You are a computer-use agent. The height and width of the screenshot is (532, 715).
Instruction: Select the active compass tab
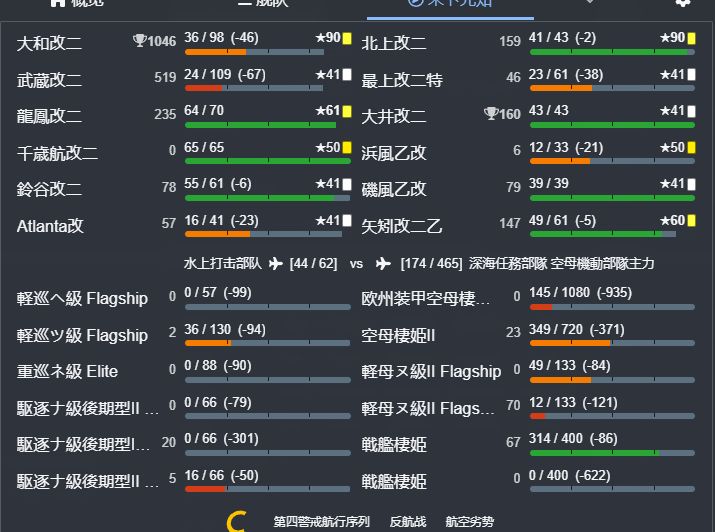click(449, 3)
